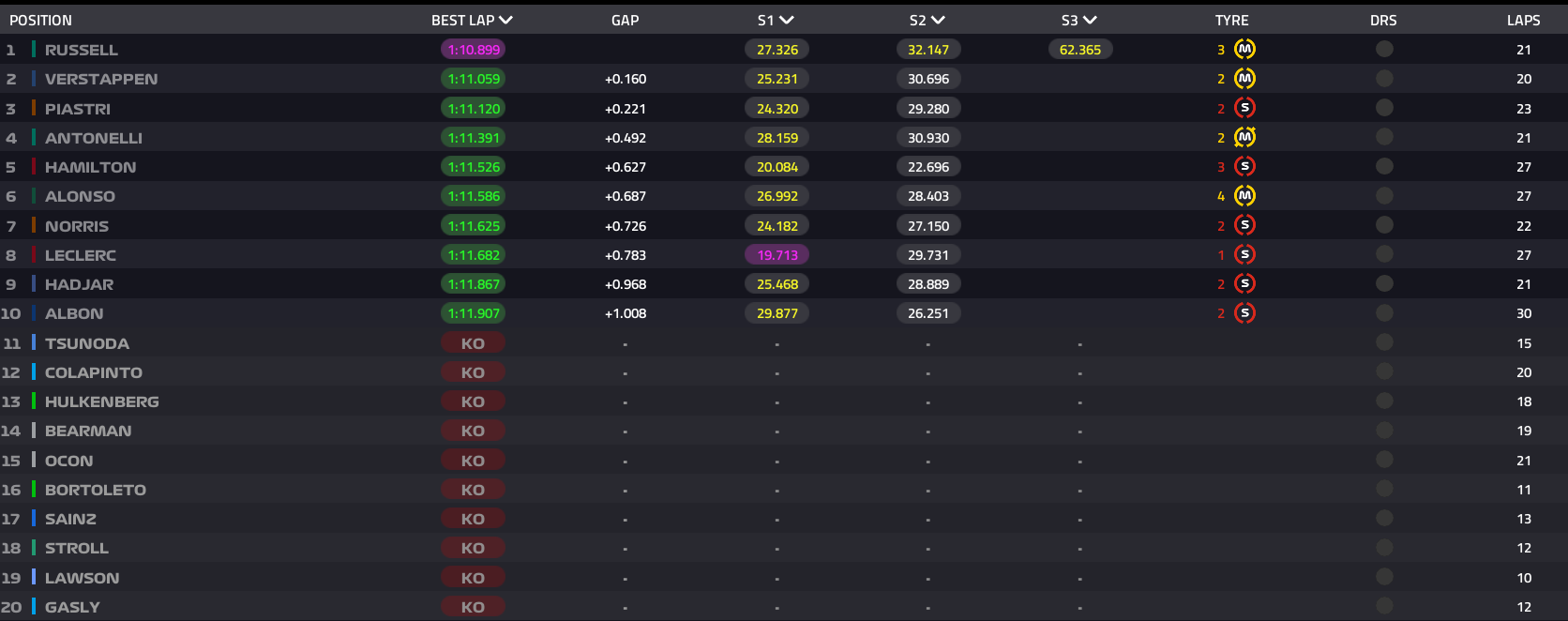Click Russell's purple 1:10.899 best lap
This screenshot has width=1568, height=621.
coord(474,50)
